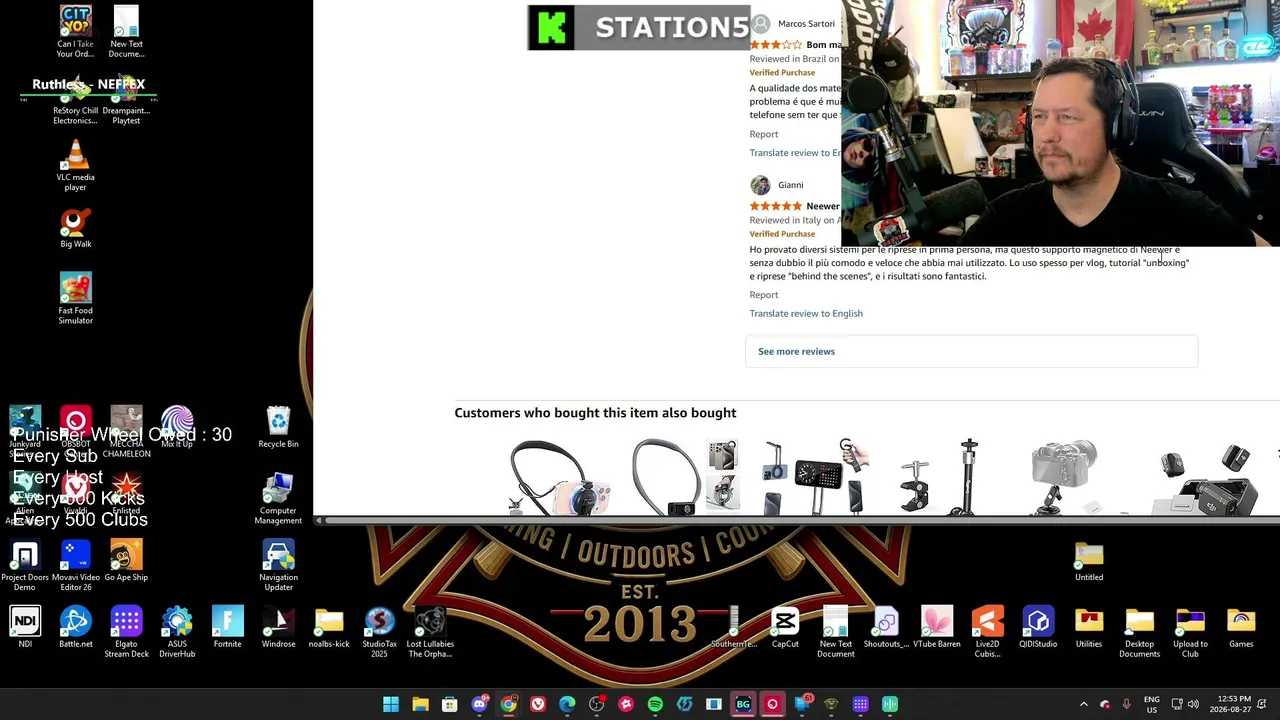The height and width of the screenshot is (720, 1280).
Task: Open the Big Walk desktop icon
Action: pyautogui.click(x=75, y=228)
